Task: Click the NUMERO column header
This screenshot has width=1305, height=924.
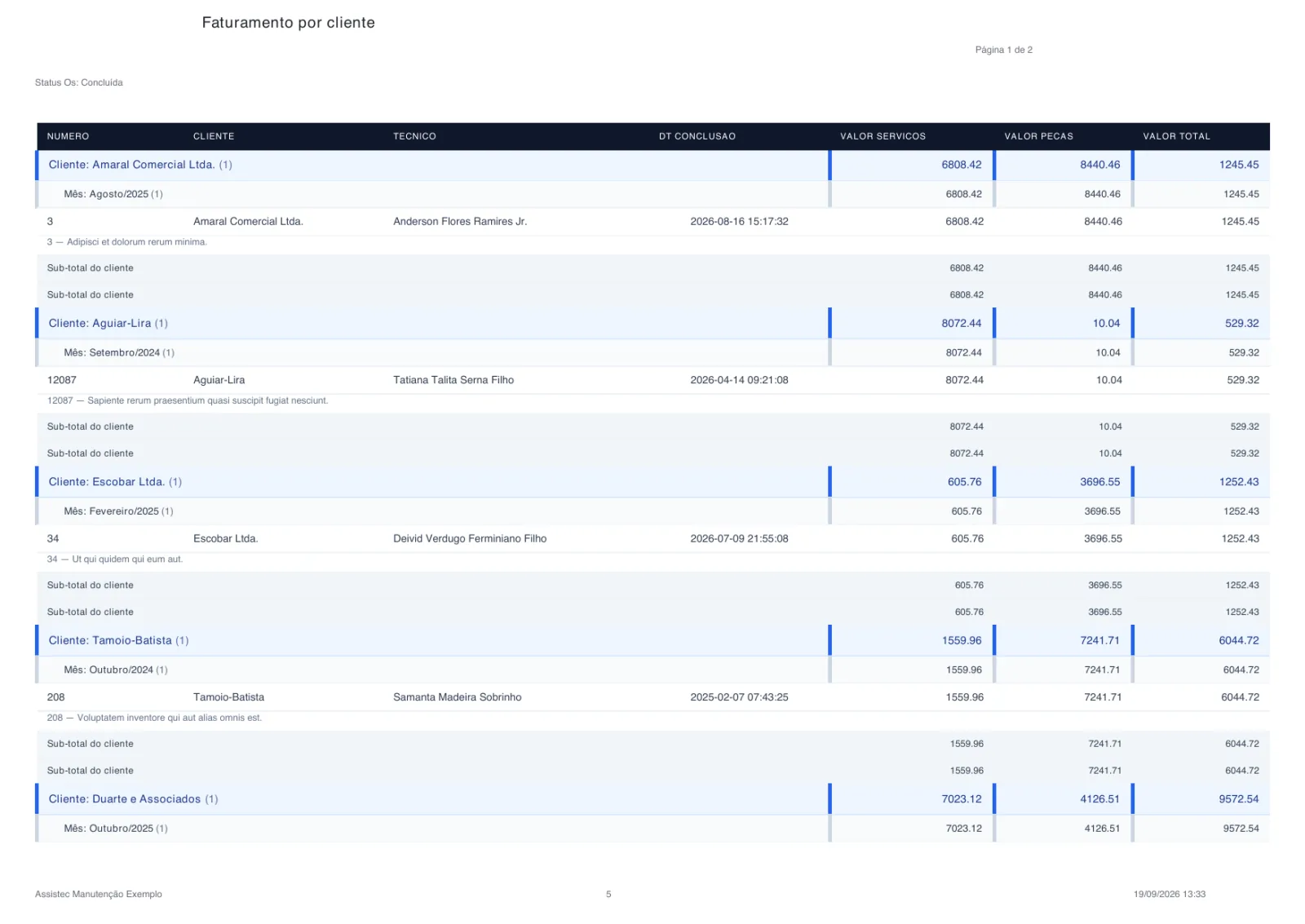Action: [68, 136]
